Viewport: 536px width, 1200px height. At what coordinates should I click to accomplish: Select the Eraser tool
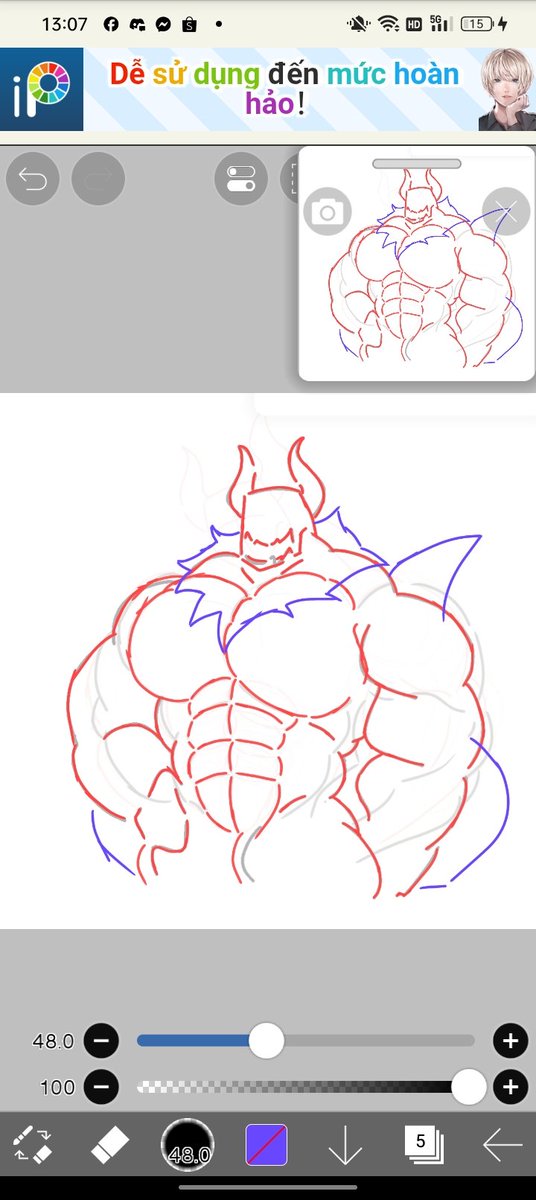coord(110,1146)
